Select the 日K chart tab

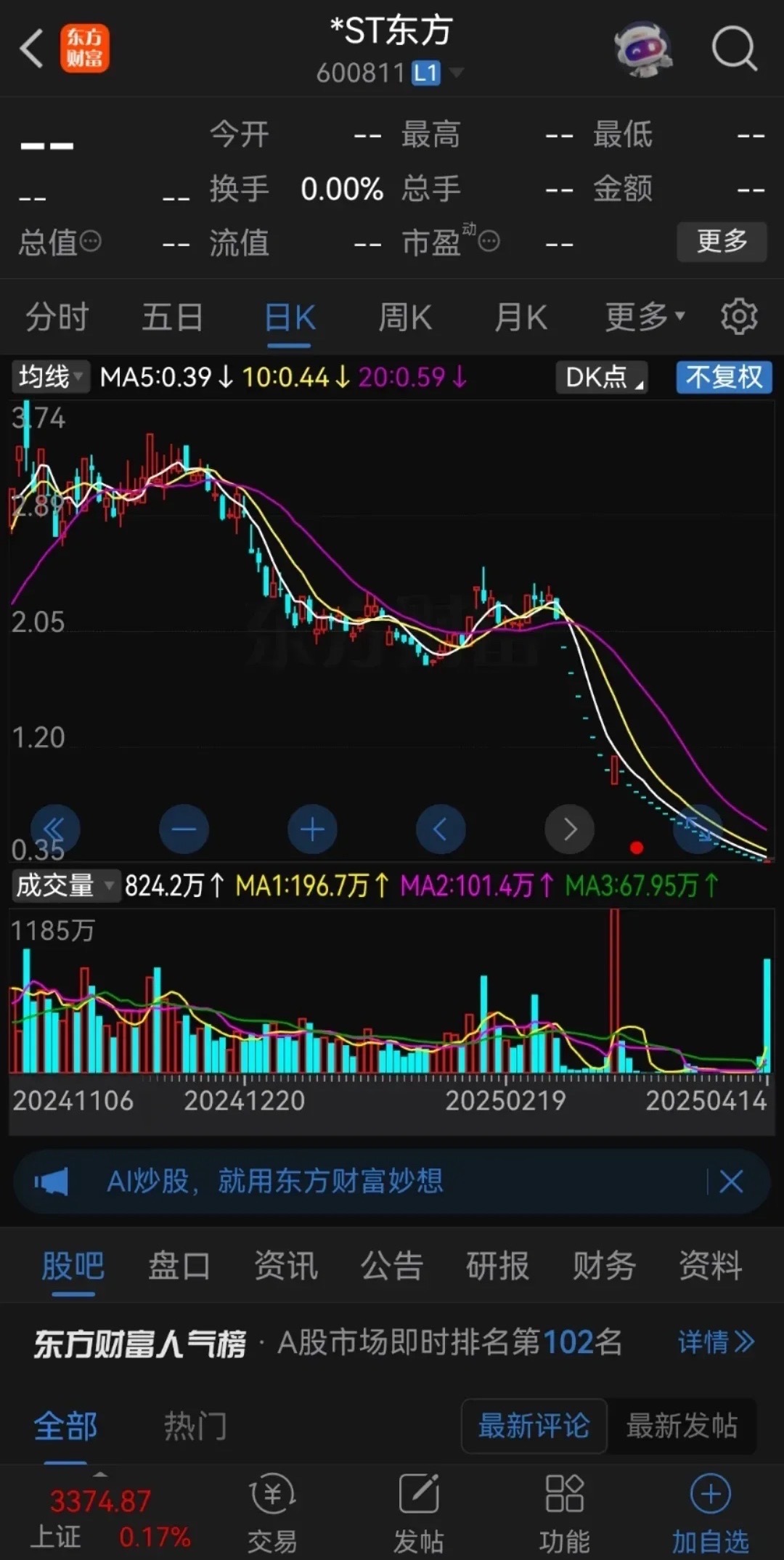tap(290, 317)
